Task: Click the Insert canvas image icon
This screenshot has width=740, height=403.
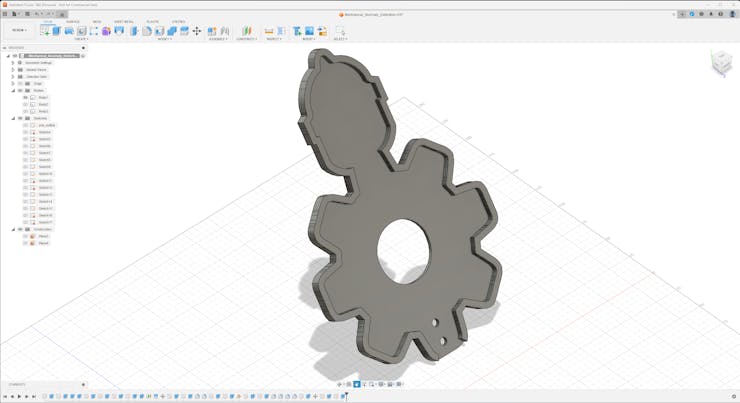Action: pos(310,31)
